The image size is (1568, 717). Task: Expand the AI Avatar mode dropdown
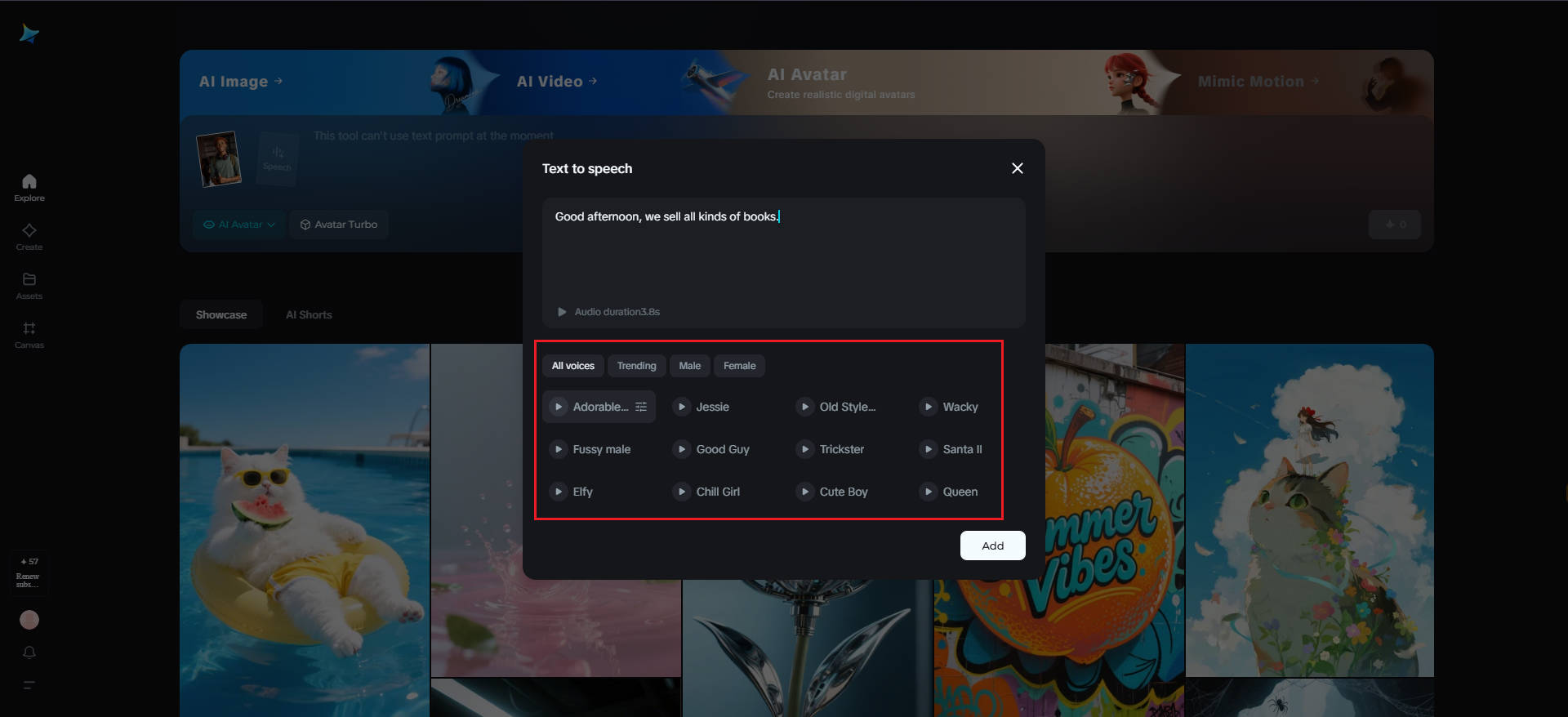click(239, 225)
